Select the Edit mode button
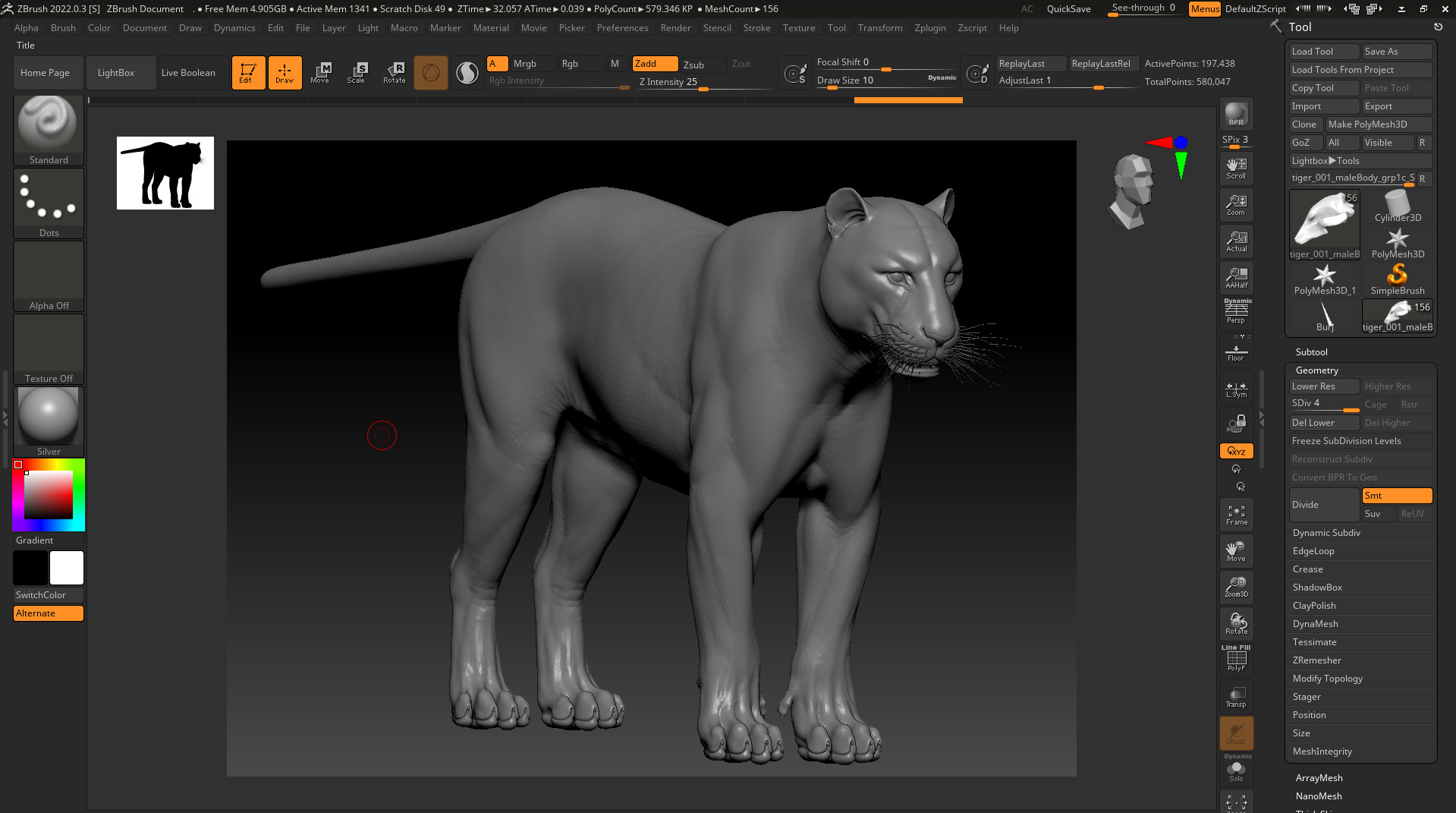Viewport: 1456px width, 813px height. (x=248, y=73)
